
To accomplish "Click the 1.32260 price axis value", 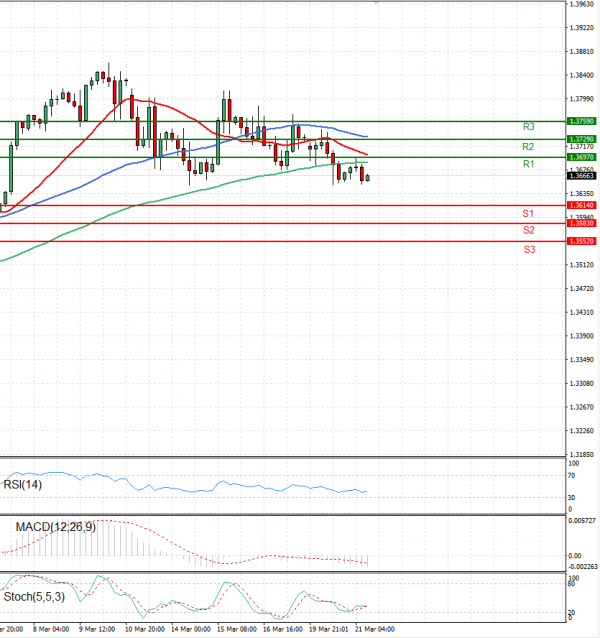I will click(x=582, y=430).
